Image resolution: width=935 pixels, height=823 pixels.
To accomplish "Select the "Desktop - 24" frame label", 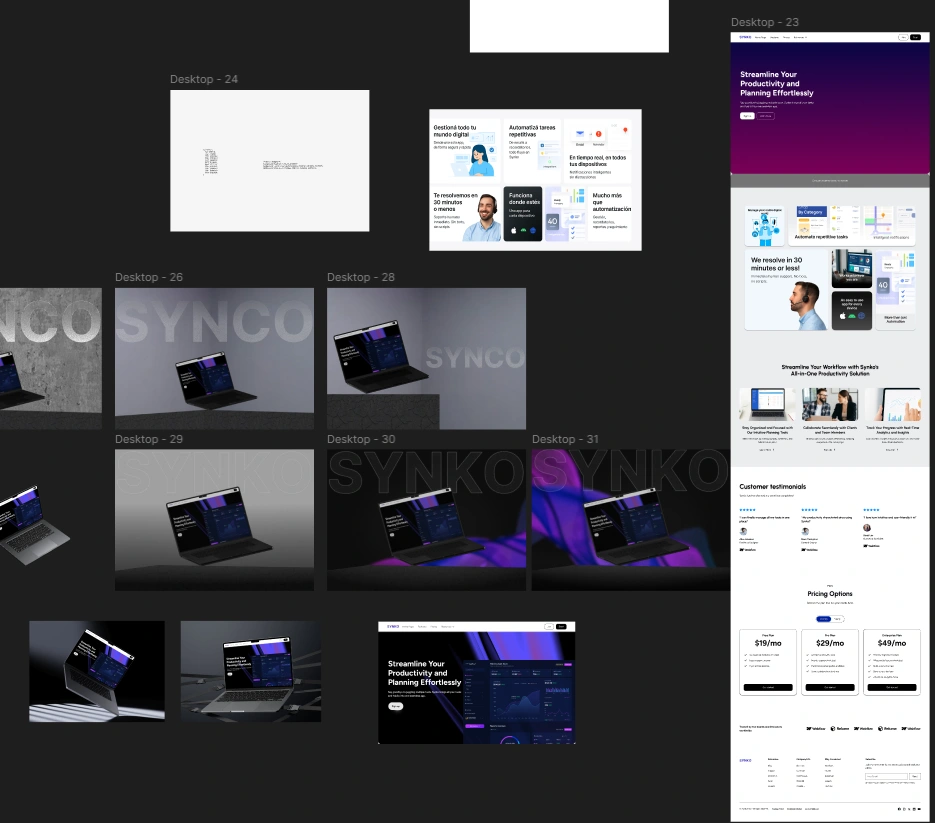I will tap(204, 79).
